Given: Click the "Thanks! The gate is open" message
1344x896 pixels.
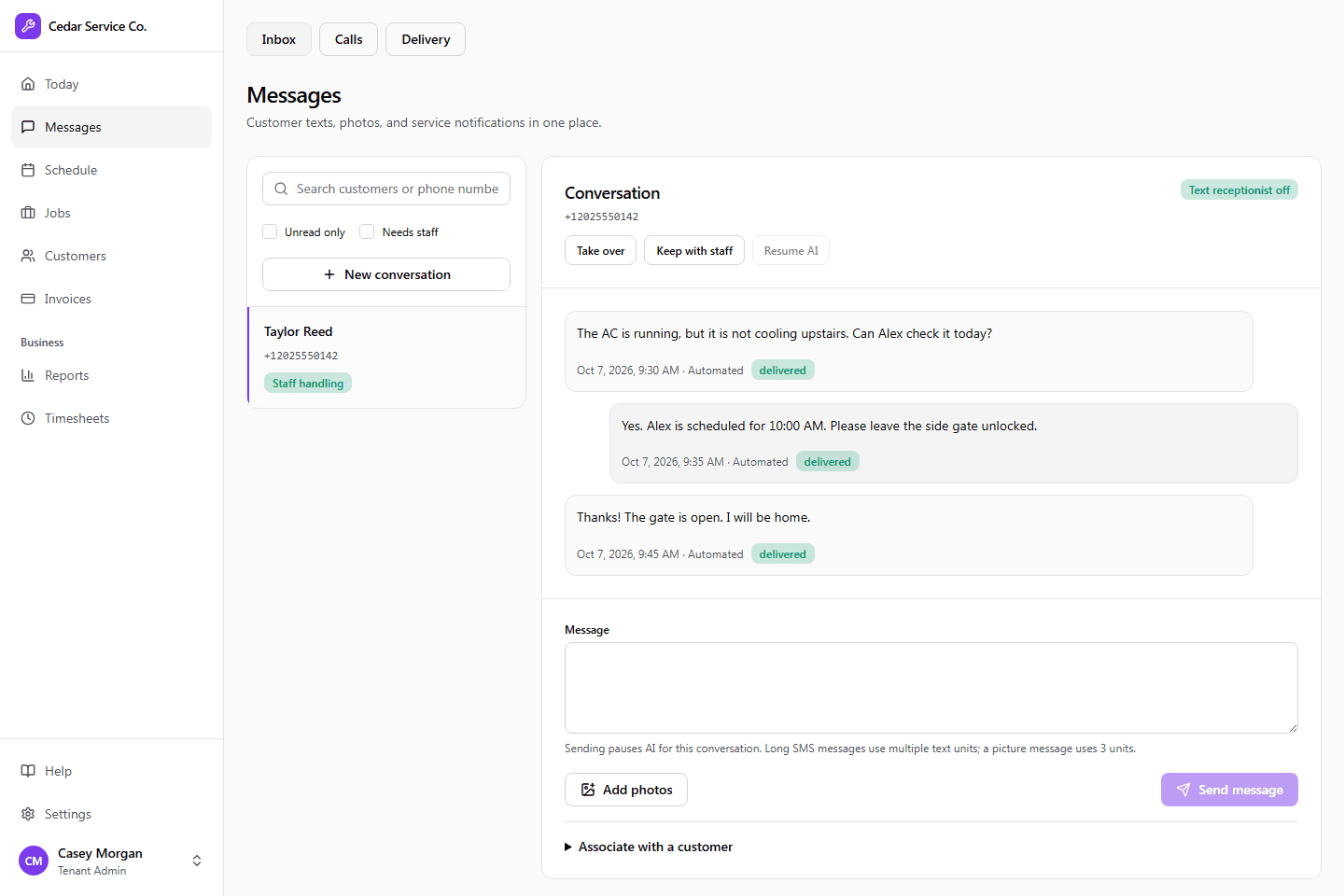Looking at the screenshot, I should click(x=909, y=535).
